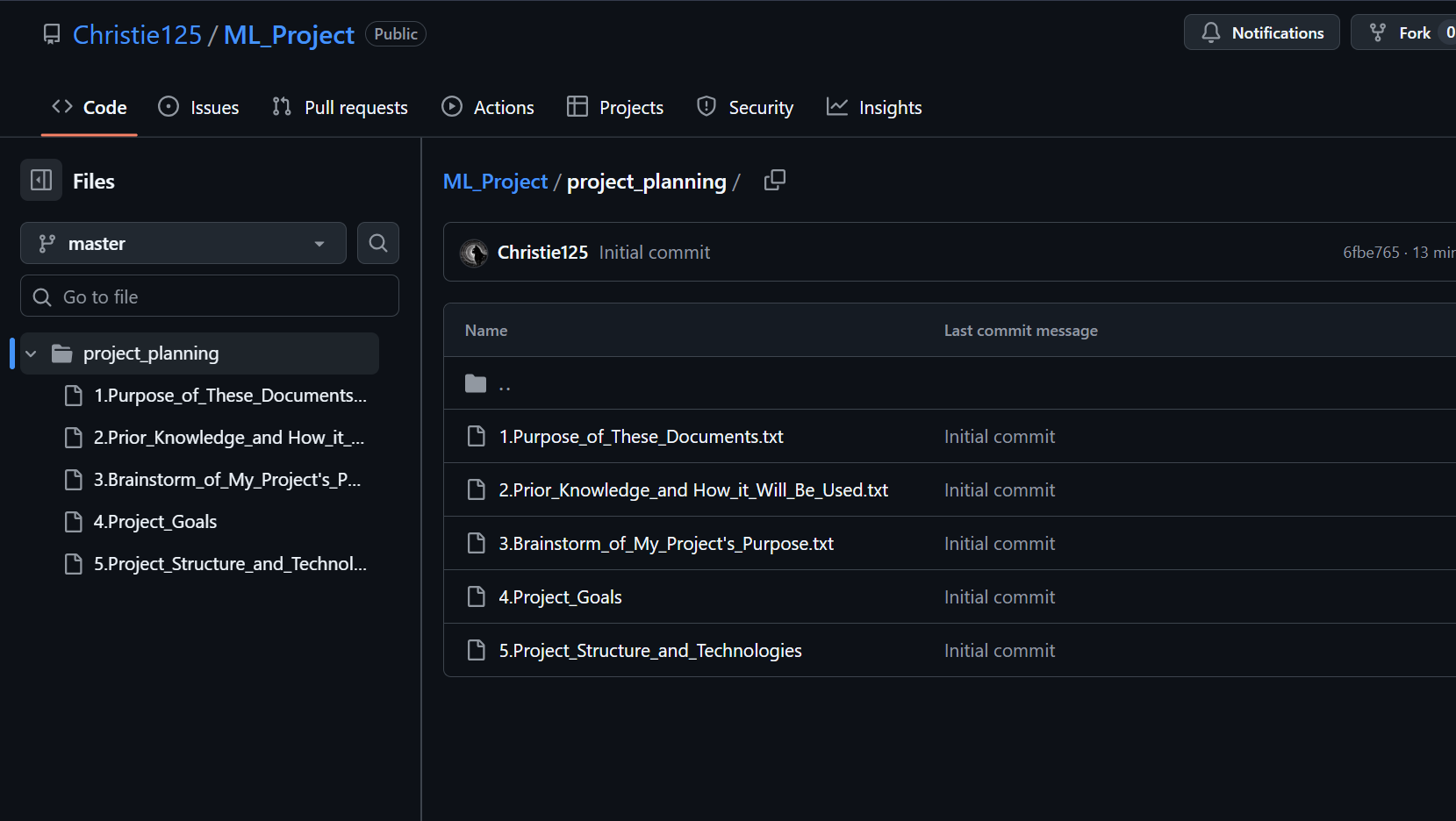The height and width of the screenshot is (821, 1456).
Task: Open 1.Purpose_of_These_Documents.txt in file list
Action: click(x=641, y=437)
